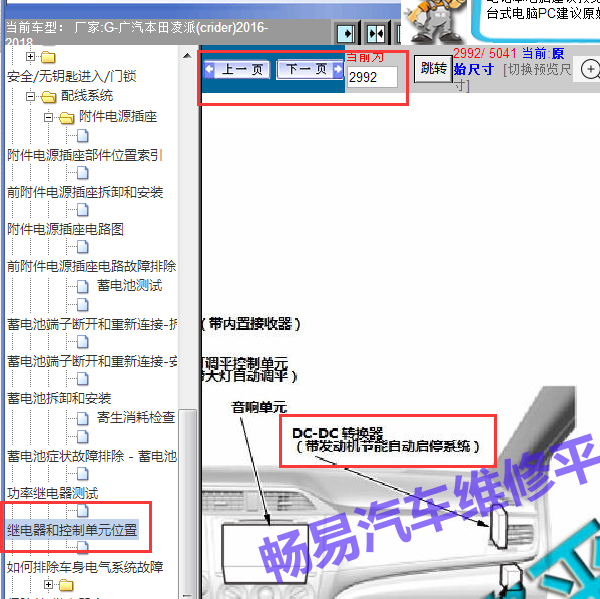The height and width of the screenshot is (599, 600).
Task: Open document icon beside 寄生消耗检查
Action: click(83, 418)
